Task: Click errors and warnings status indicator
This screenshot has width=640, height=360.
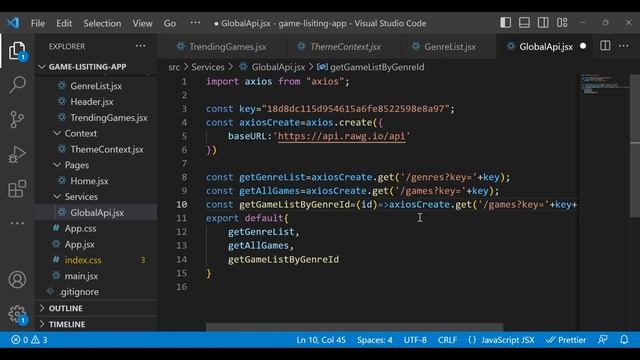Action: [29, 340]
